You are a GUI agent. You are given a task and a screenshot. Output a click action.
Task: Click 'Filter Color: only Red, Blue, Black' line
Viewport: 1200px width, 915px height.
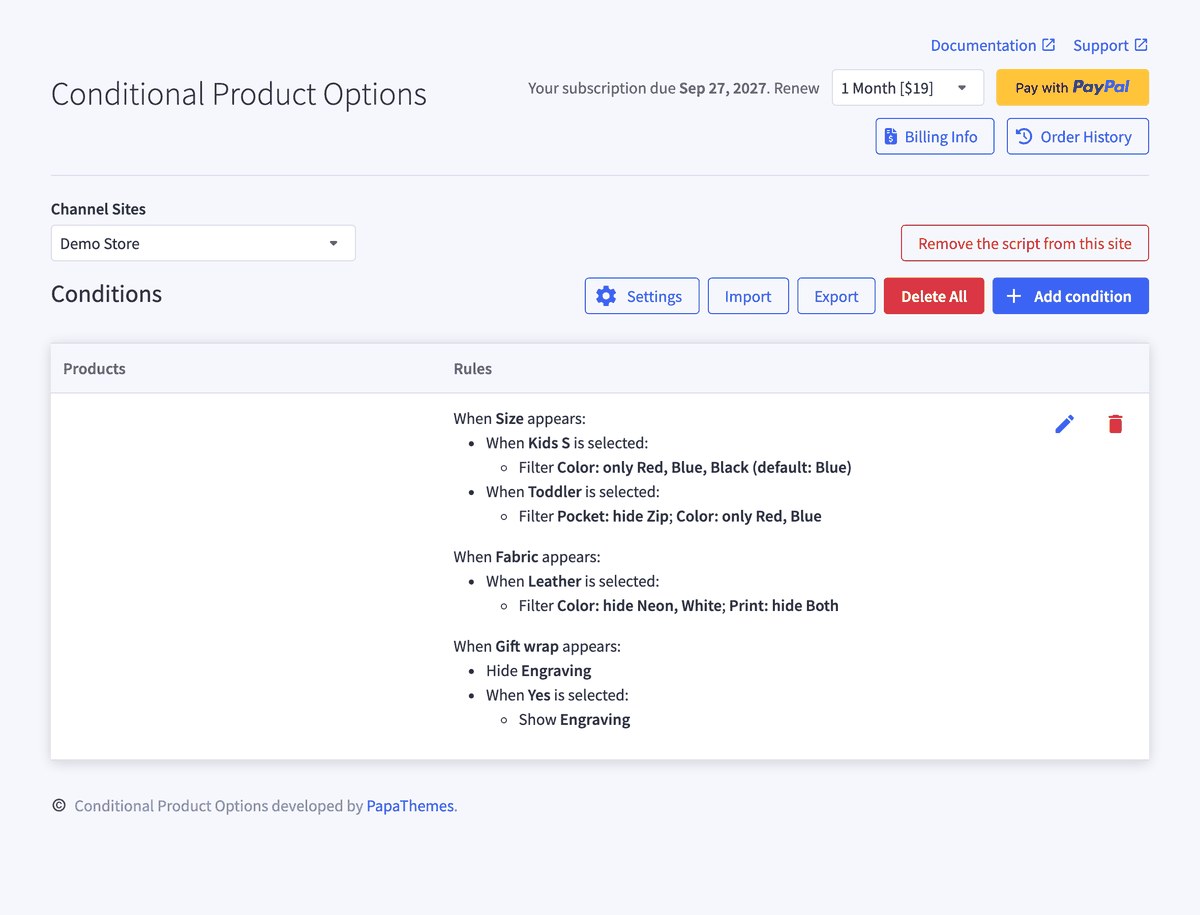click(685, 467)
